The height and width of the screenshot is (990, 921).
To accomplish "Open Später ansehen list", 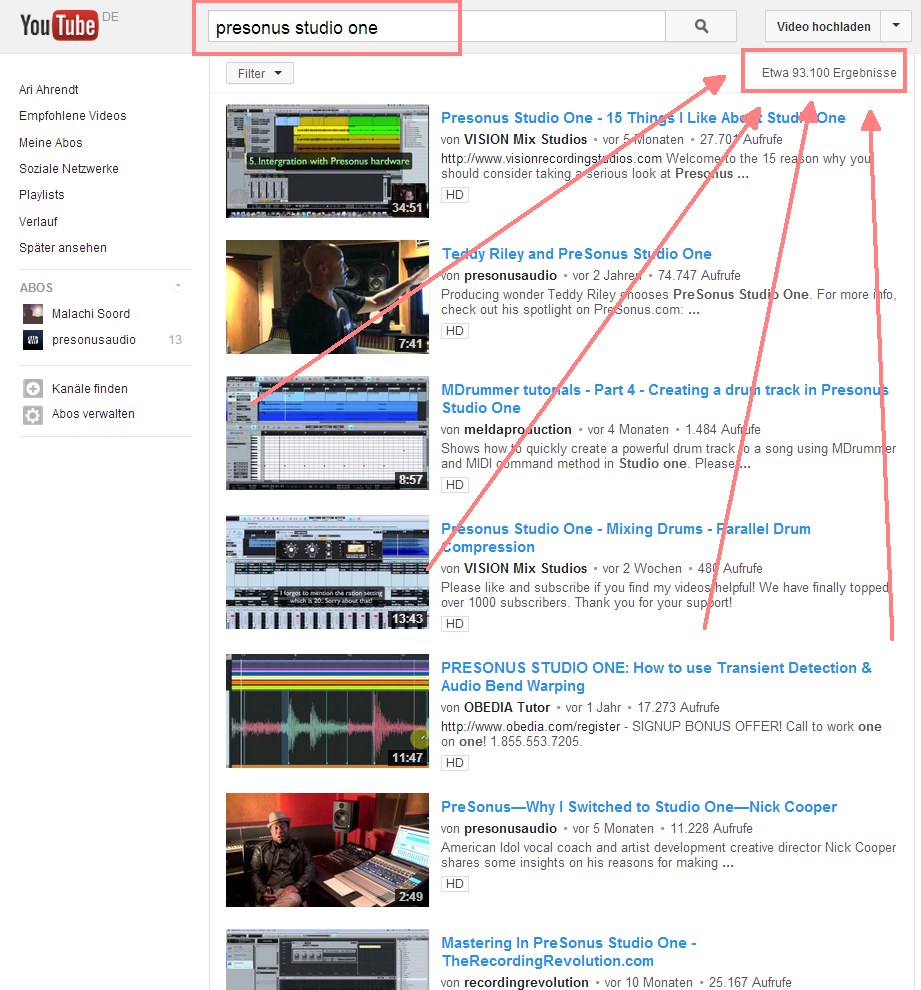I will coord(62,248).
